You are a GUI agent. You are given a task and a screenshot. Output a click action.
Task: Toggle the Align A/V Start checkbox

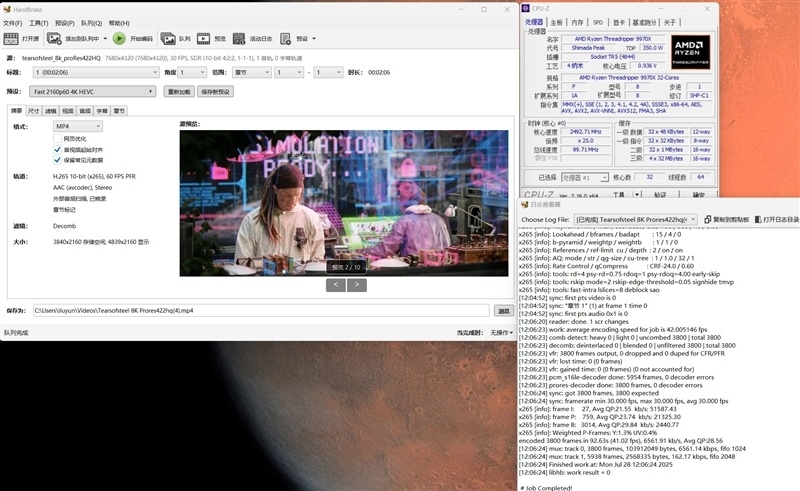pyautogui.click(x=58, y=148)
